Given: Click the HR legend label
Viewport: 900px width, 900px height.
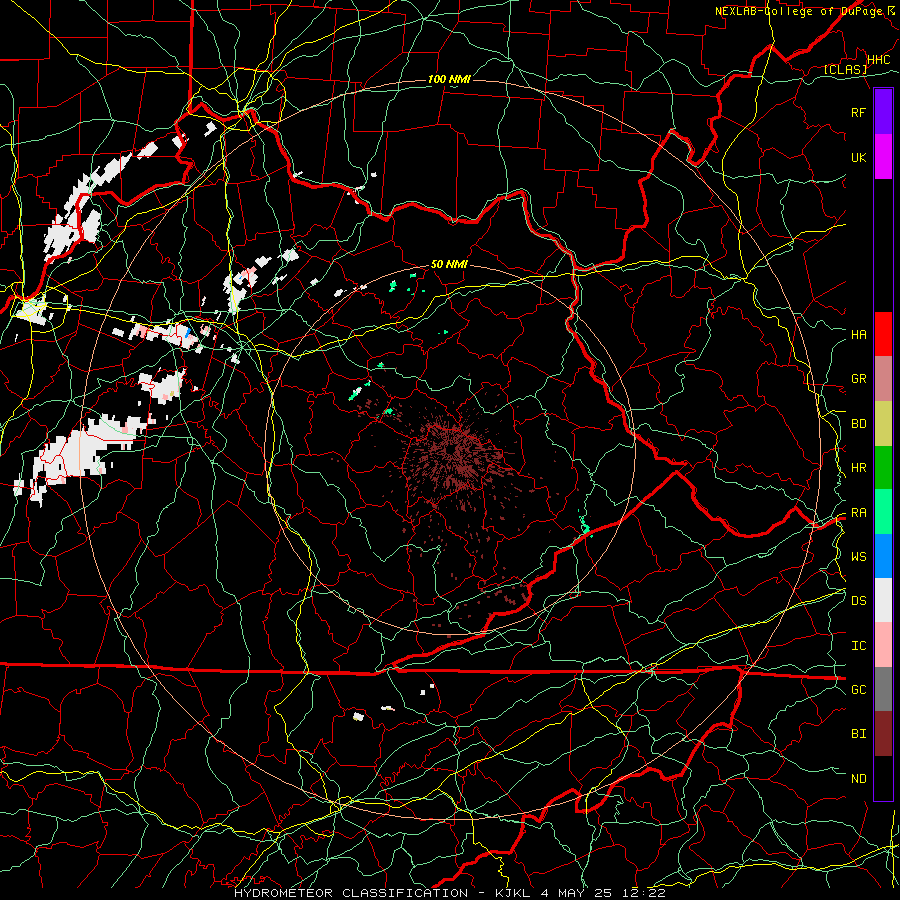Looking at the screenshot, I should point(859,468).
